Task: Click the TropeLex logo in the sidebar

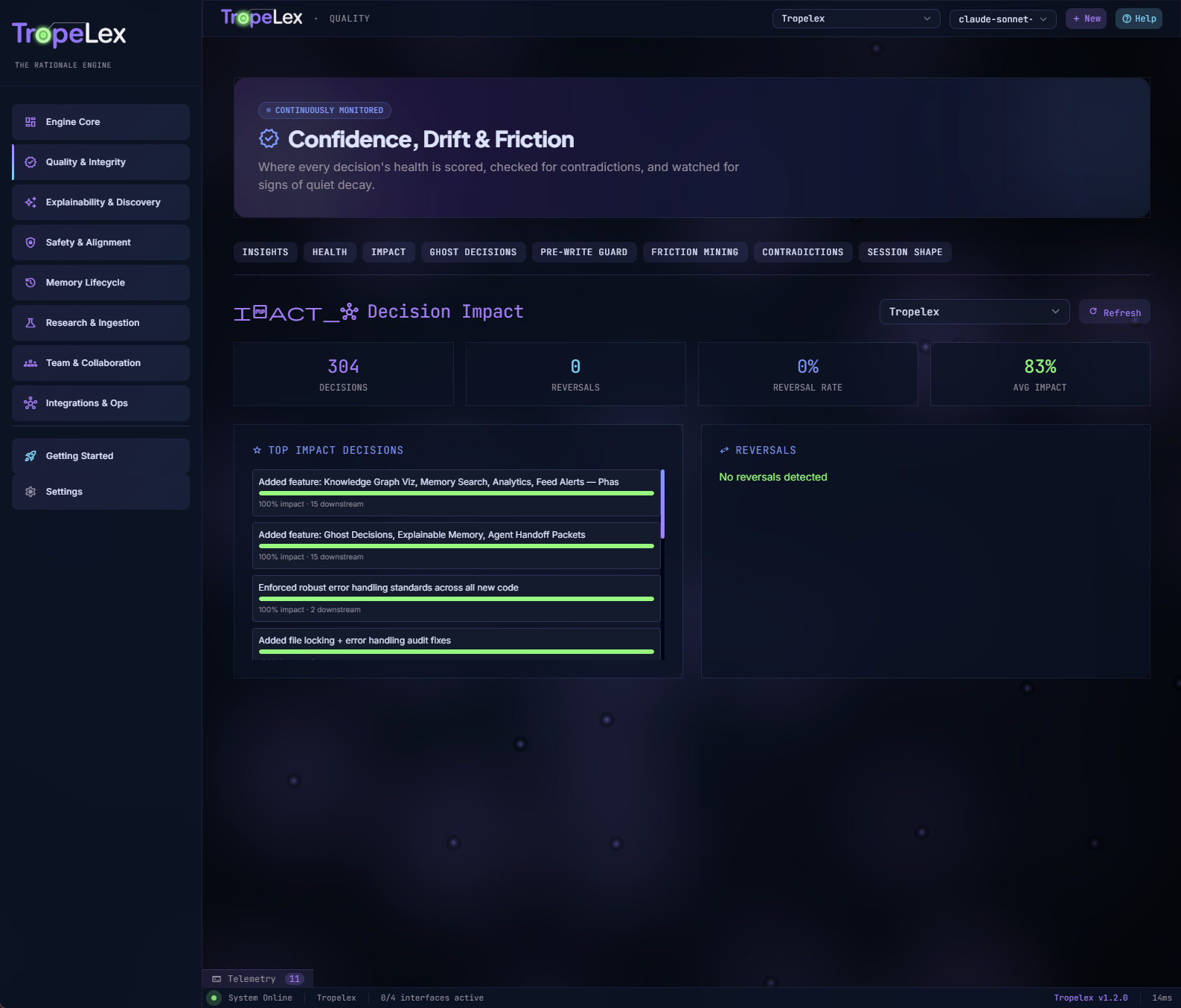Action: click(x=69, y=34)
